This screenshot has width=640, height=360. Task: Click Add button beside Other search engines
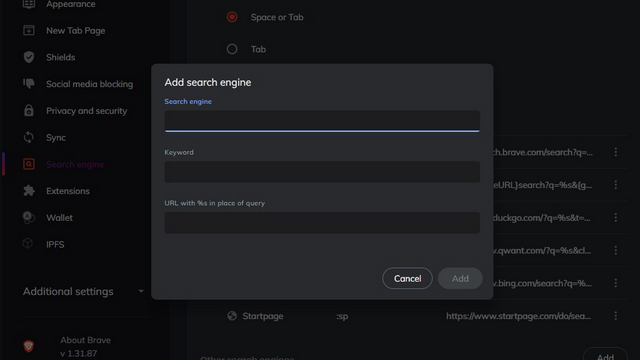[x=605, y=355]
